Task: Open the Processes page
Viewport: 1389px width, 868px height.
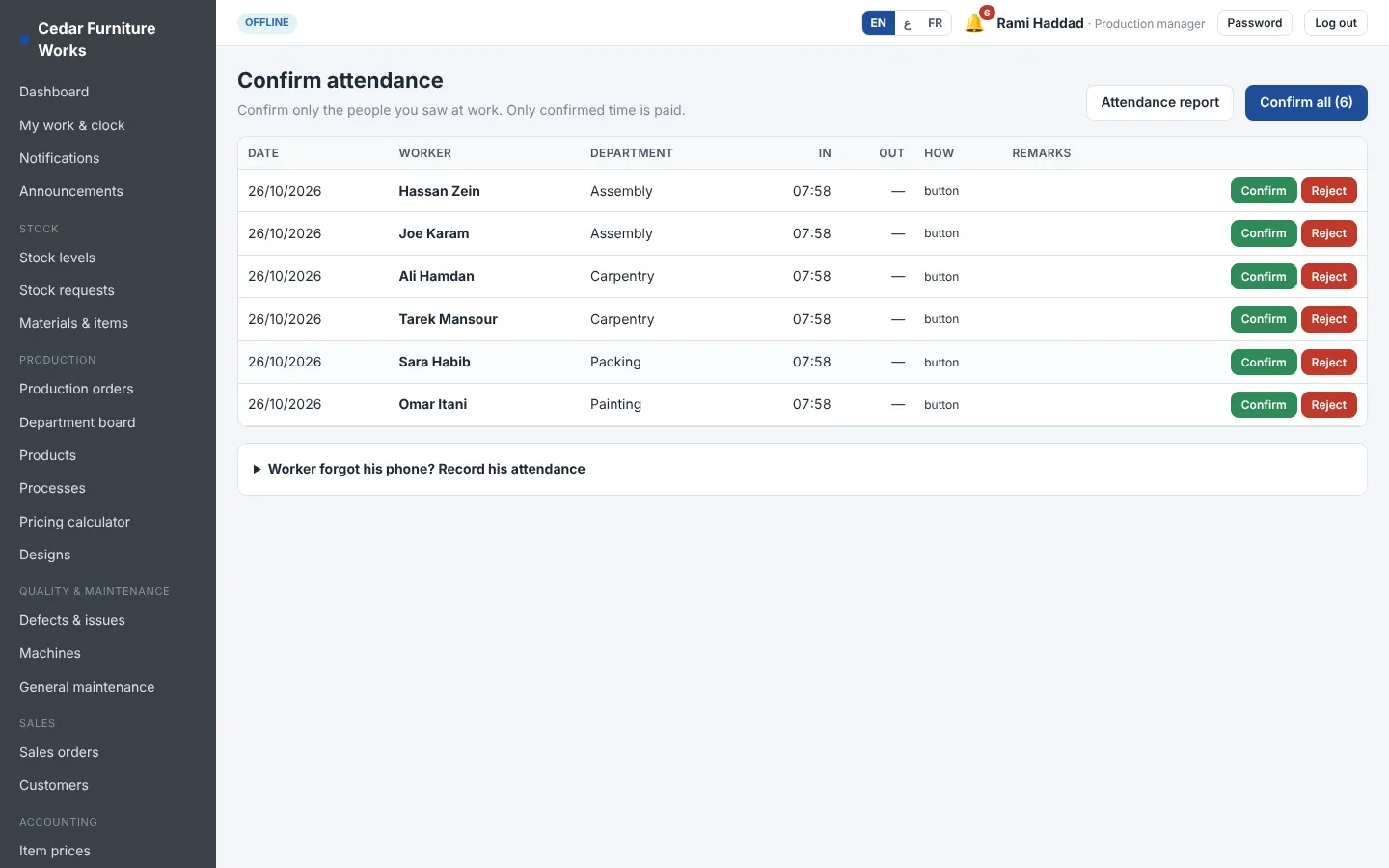Action: (x=108, y=488)
